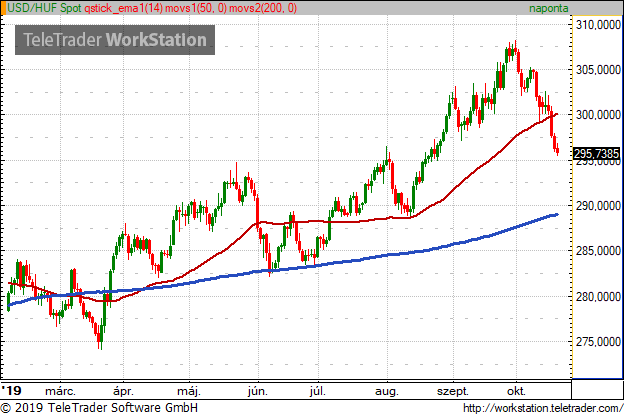Image resolution: width=624 pixels, height=417 pixels.
Task: Click the 300,0000 price axis label
Action: pyautogui.click(x=598, y=115)
